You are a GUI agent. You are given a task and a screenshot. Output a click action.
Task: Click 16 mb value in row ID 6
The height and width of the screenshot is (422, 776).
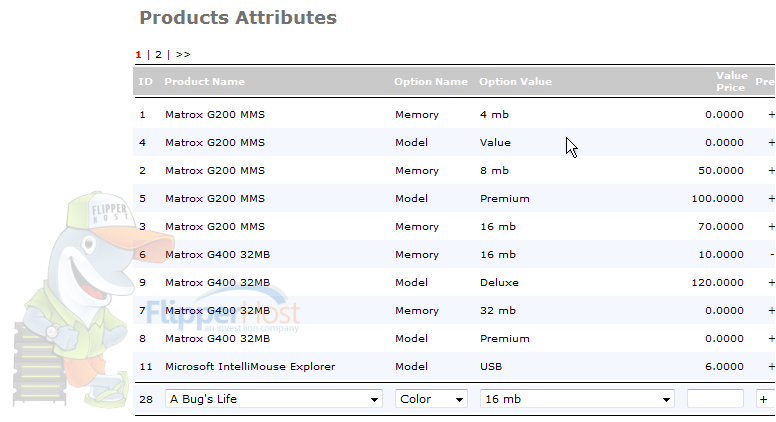(497, 255)
